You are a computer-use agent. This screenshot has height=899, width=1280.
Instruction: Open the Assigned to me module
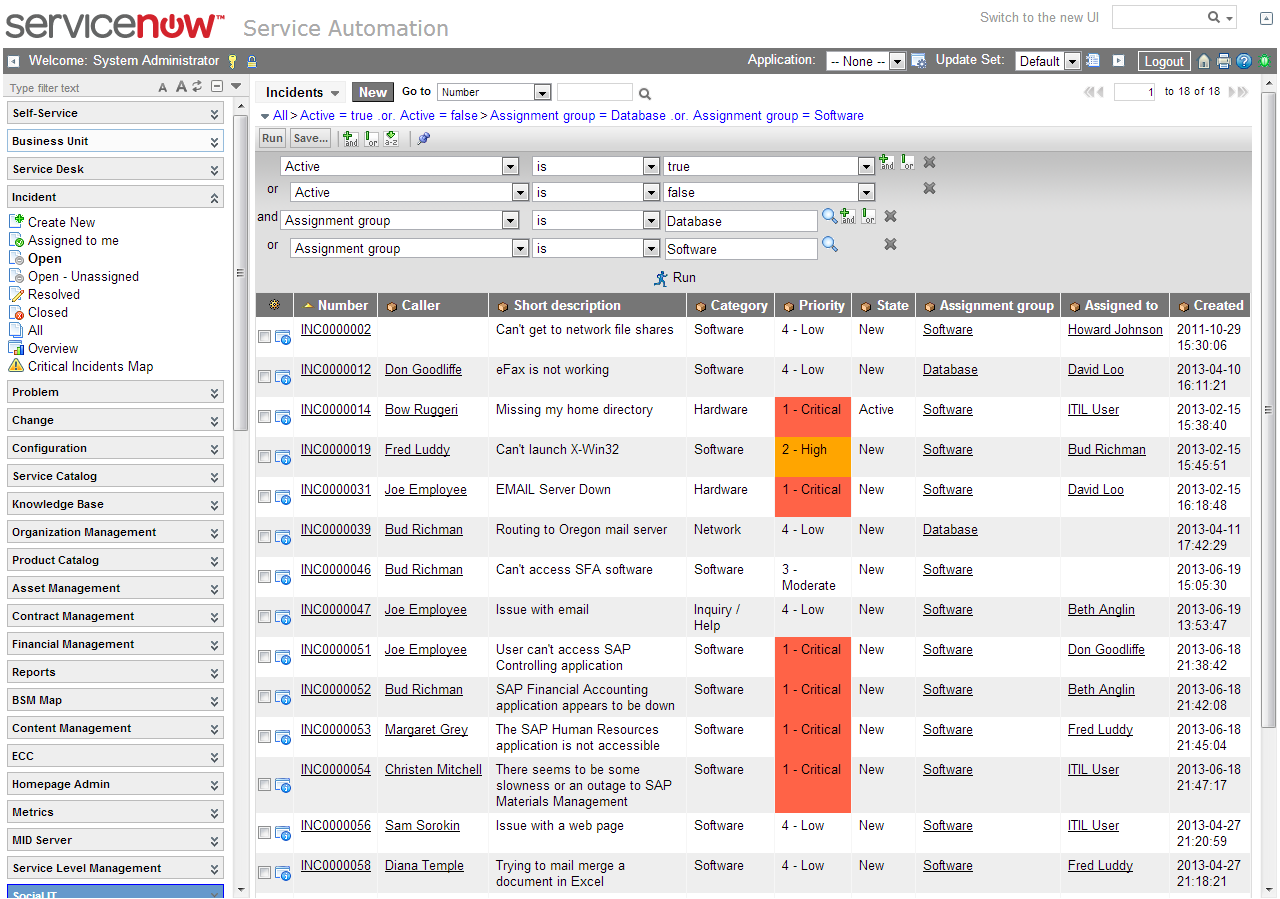click(x=73, y=240)
